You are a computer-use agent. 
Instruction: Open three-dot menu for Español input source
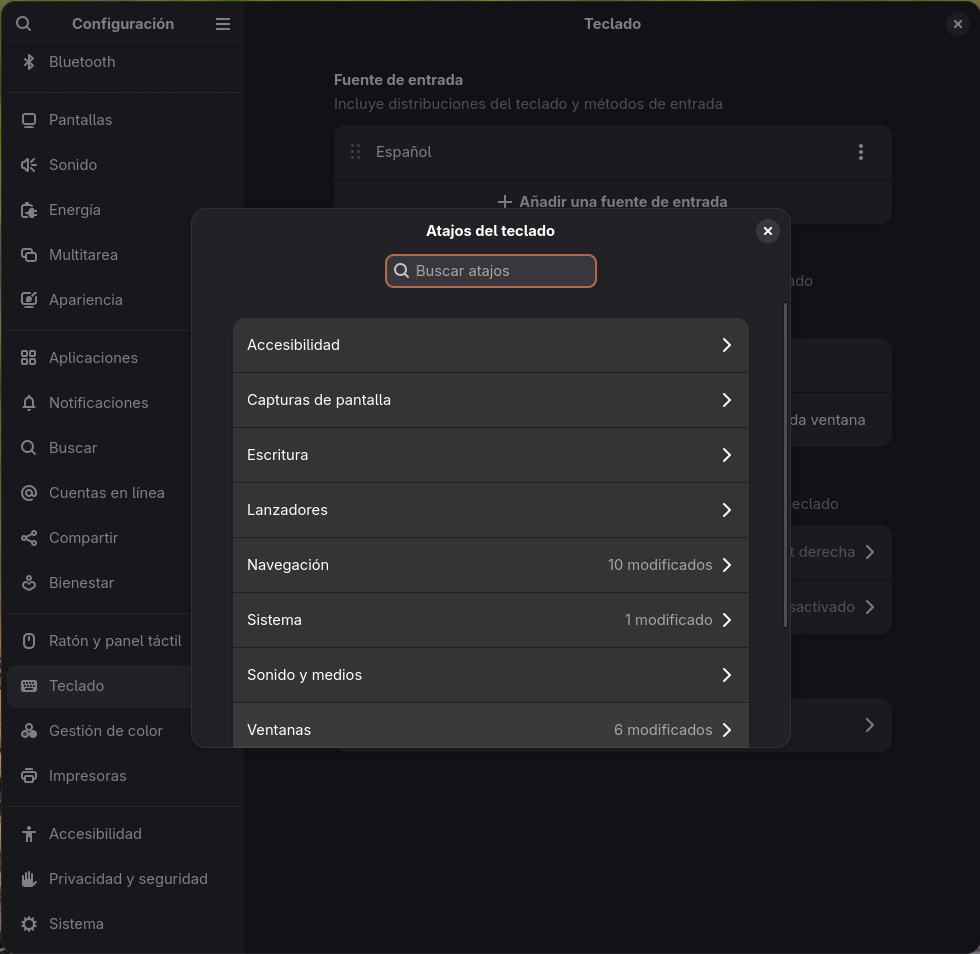tap(860, 152)
